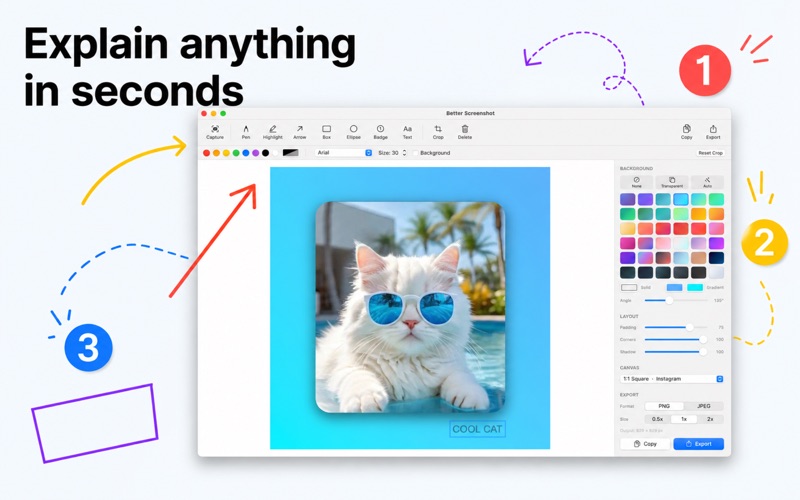This screenshot has width=800, height=500.
Task: Select the near-white background preset
Action: click(716, 272)
